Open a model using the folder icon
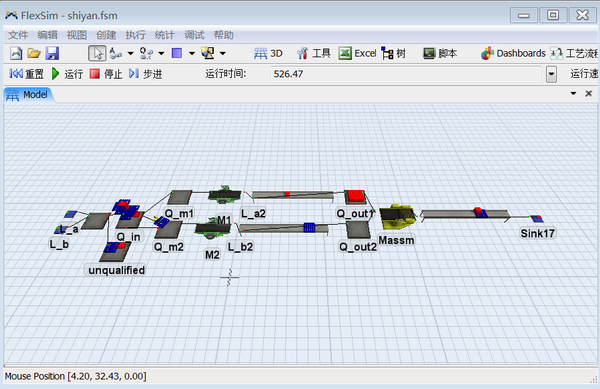This screenshot has height=389, width=600. (x=34, y=53)
